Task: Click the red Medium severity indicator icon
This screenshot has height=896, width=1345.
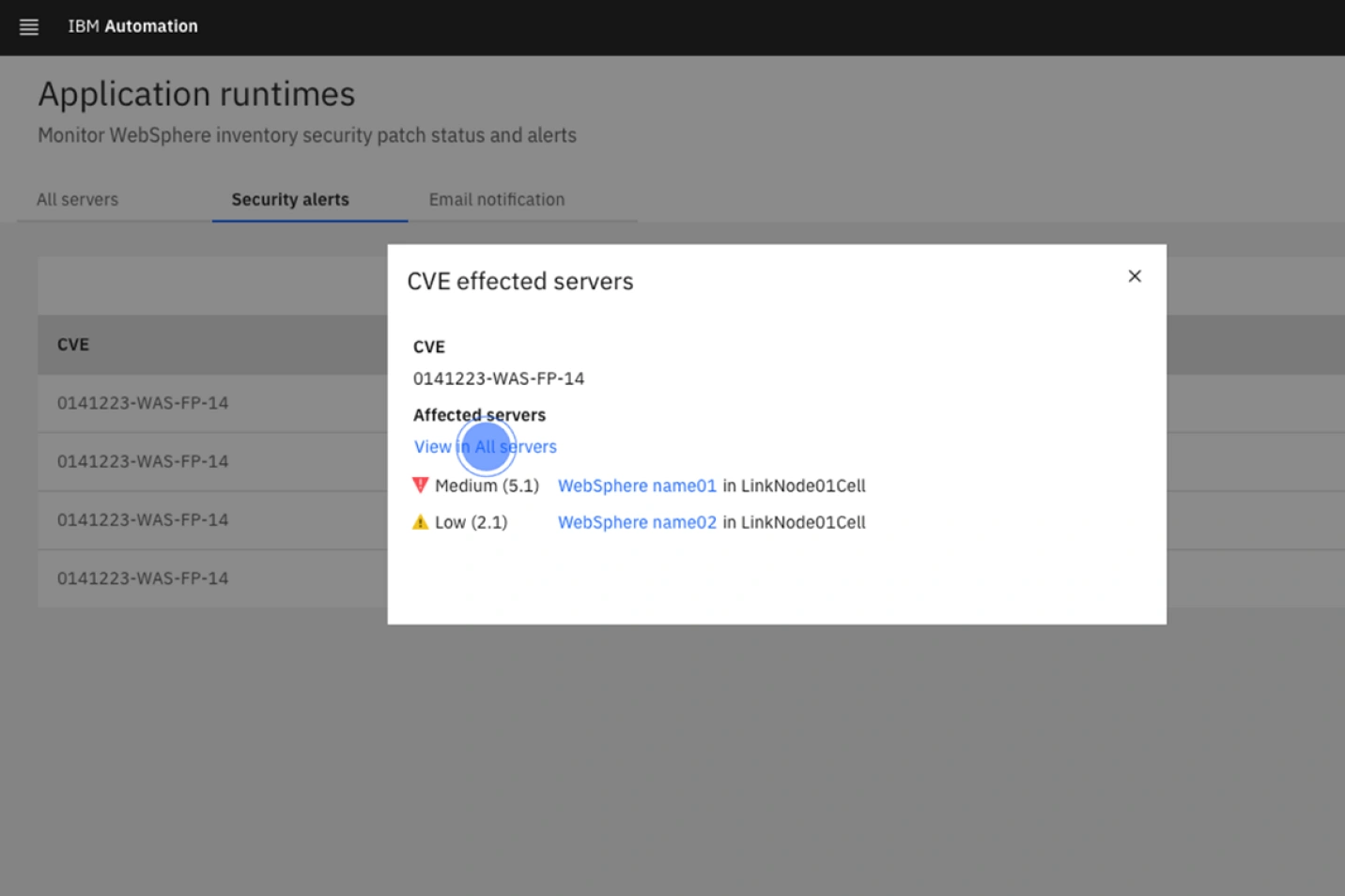Action: tap(421, 486)
